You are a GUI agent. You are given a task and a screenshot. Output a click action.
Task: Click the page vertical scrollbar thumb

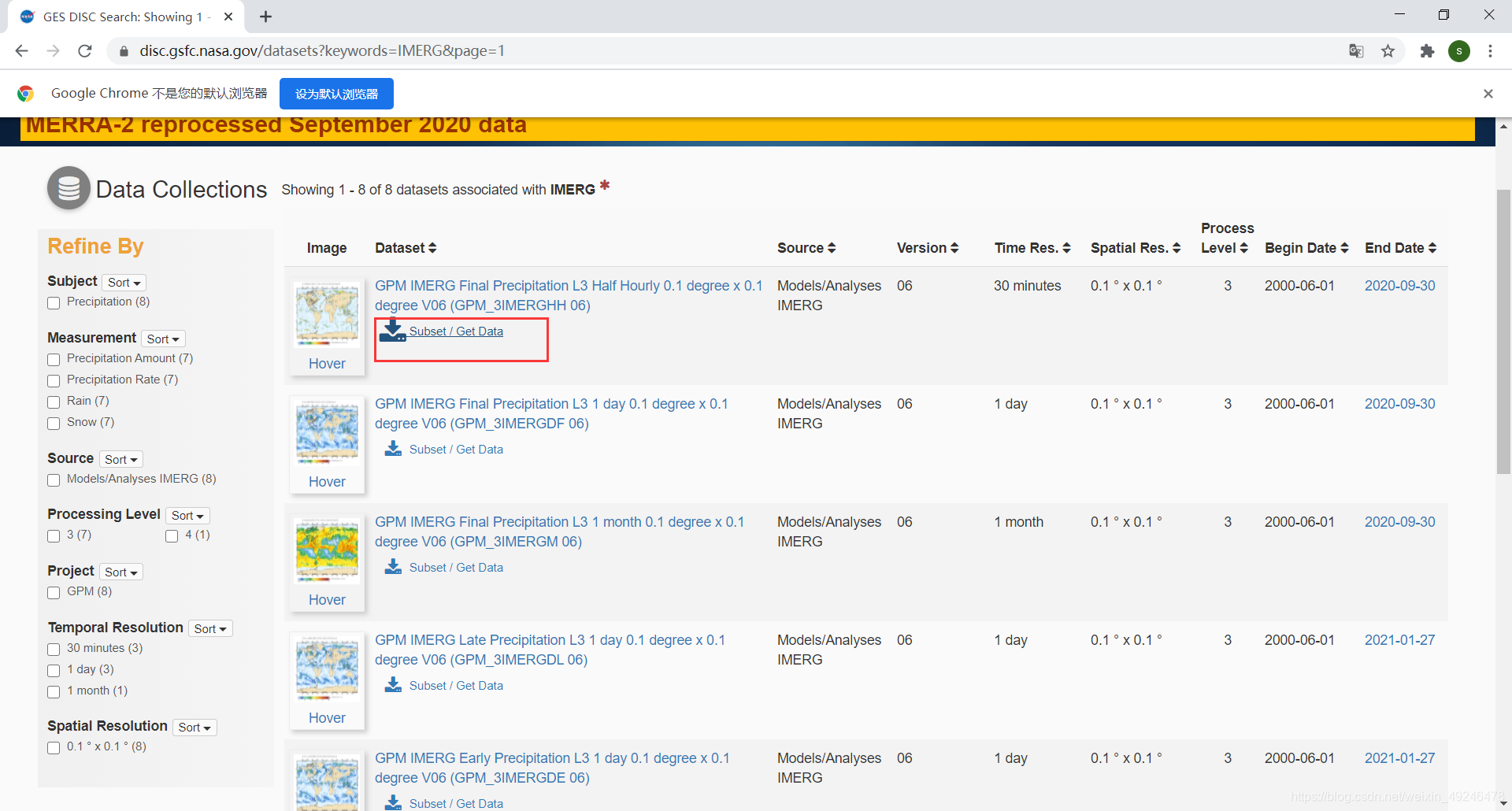pyautogui.click(x=1503, y=331)
